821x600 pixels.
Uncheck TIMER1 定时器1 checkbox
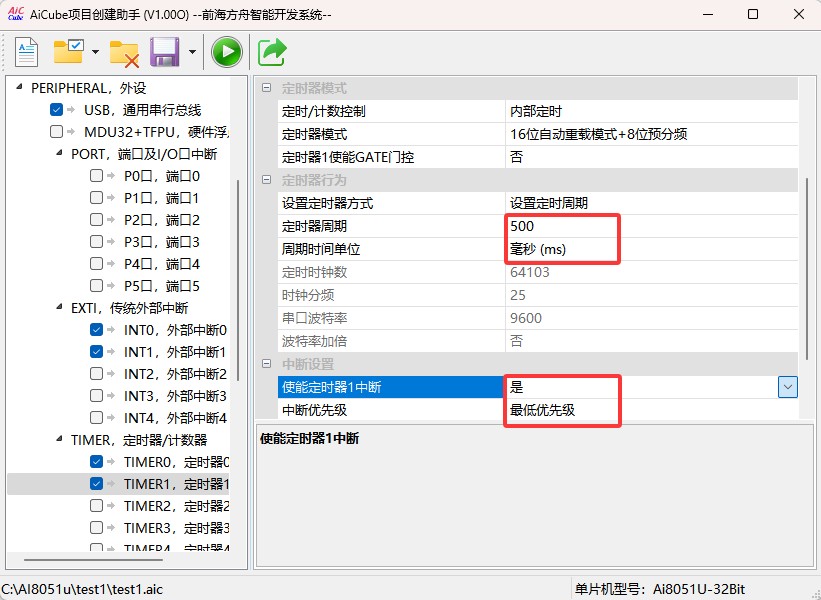[x=96, y=483]
